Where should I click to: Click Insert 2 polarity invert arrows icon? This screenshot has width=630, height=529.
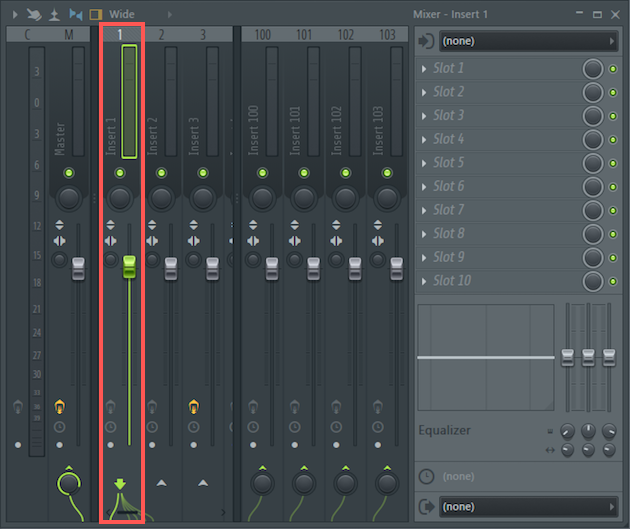[152, 225]
